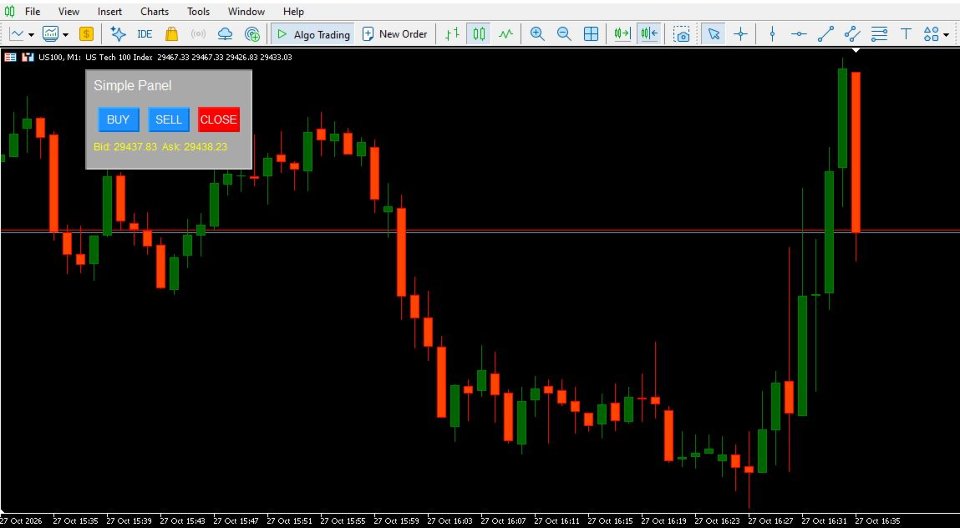
Task: Expand the templates dropdown arrow
Action: pyautogui.click(x=65, y=35)
